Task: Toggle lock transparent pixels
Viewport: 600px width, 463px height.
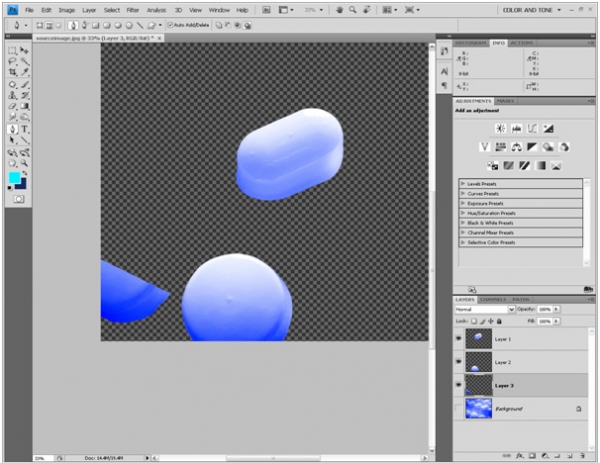Action: pyautogui.click(x=474, y=321)
